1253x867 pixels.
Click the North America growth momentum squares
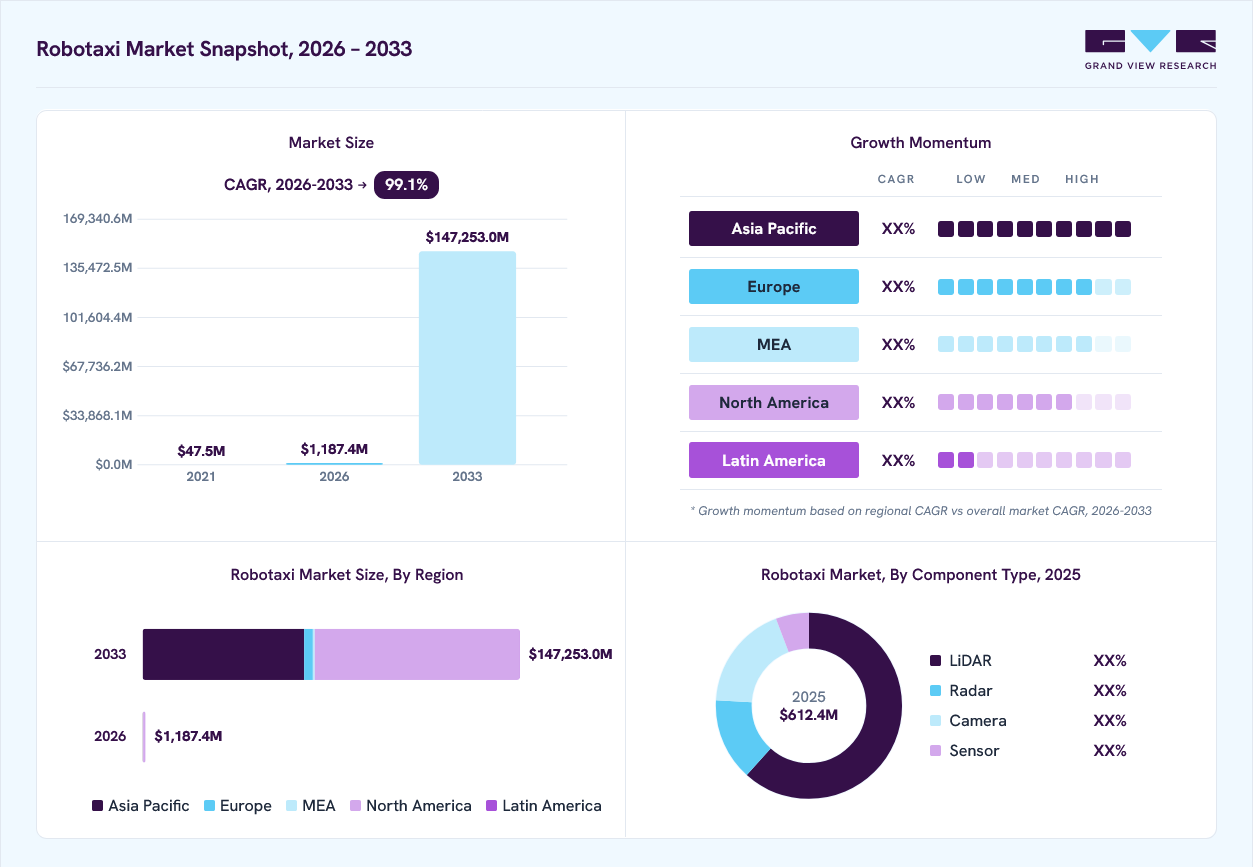[x=1034, y=403]
